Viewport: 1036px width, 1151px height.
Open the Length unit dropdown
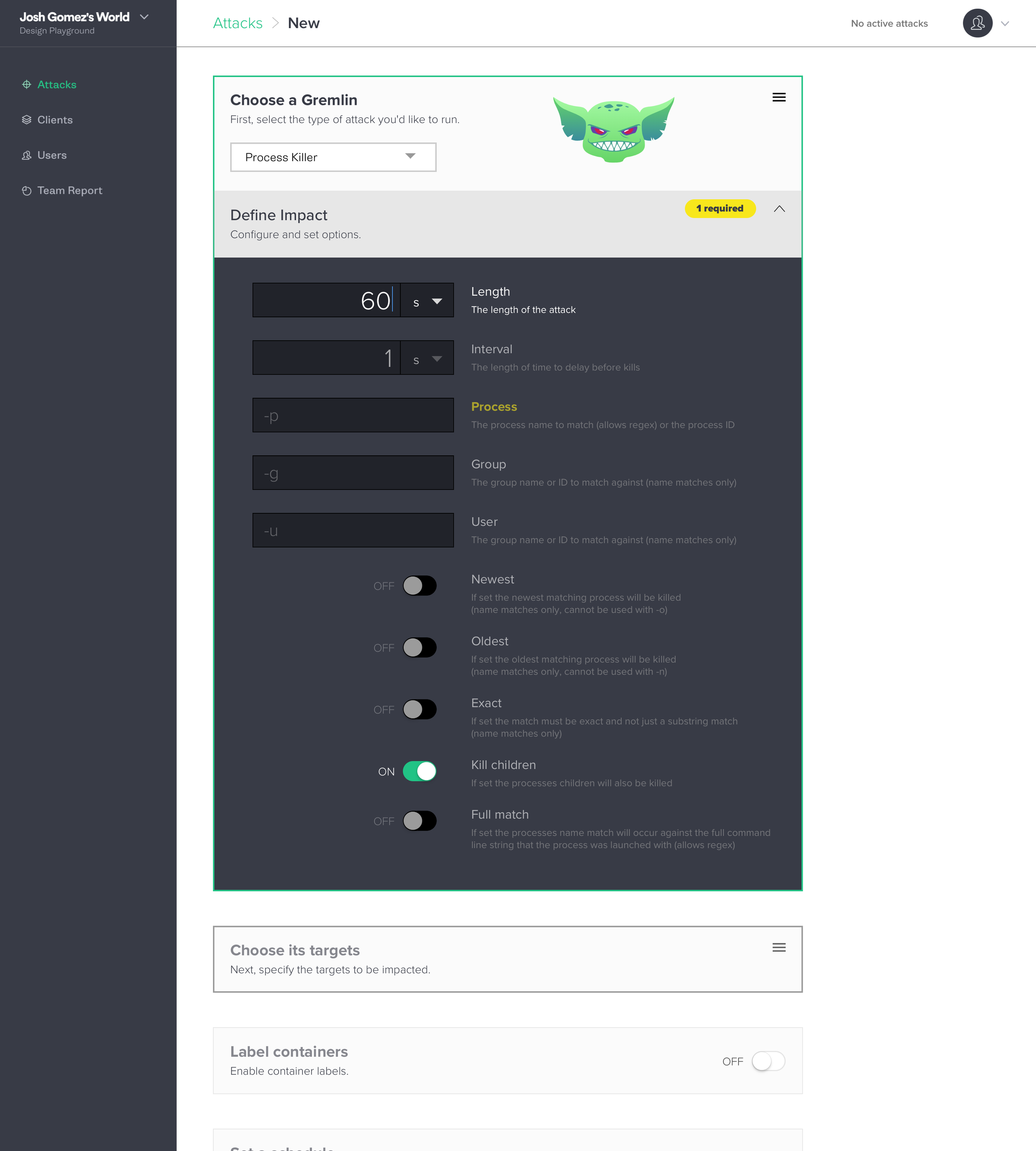[427, 300]
